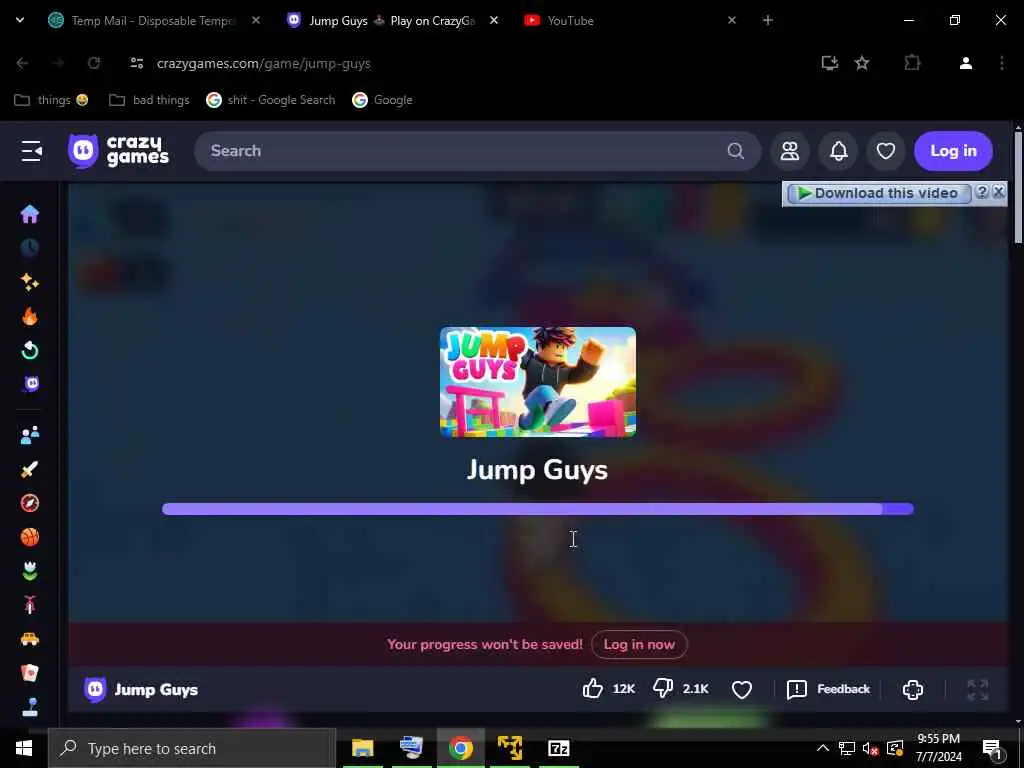Close the Temp Mail tab

tap(256, 20)
